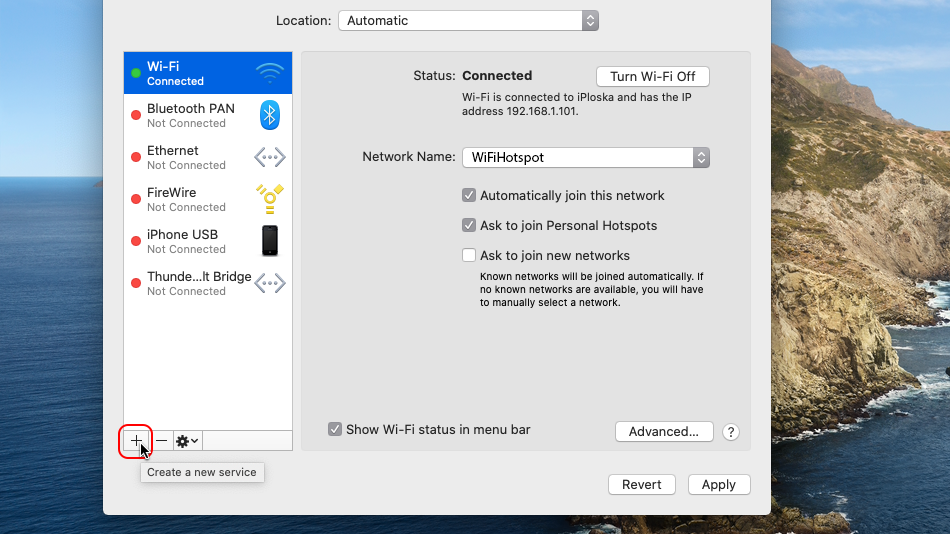Select Bluetooth PAN in the service list
Image resolution: width=950 pixels, height=534 pixels.
190,115
